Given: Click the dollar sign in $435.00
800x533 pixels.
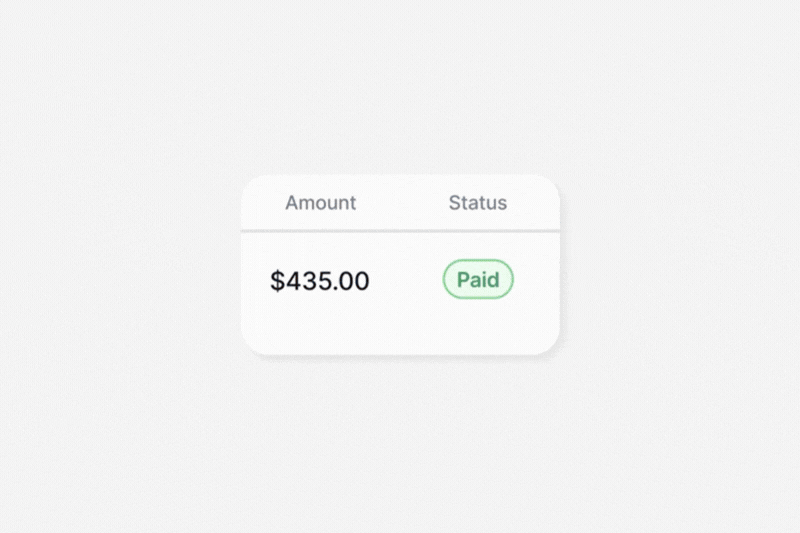Looking at the screenshot, I should pos(277,281).
